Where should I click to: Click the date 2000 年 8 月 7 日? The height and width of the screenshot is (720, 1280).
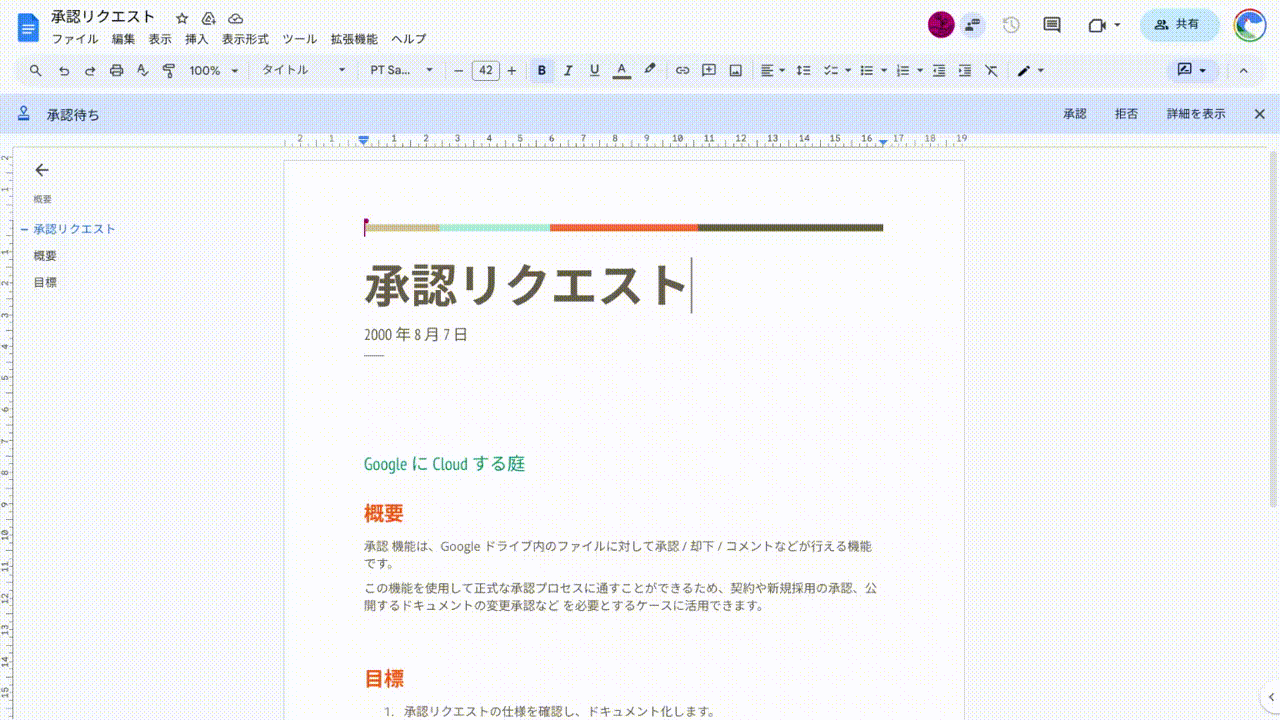point(416,334)
